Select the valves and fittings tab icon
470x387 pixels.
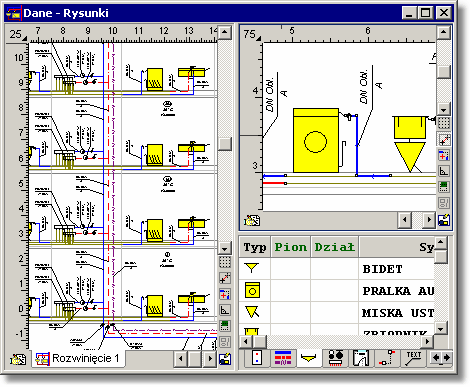click(335, 358)
